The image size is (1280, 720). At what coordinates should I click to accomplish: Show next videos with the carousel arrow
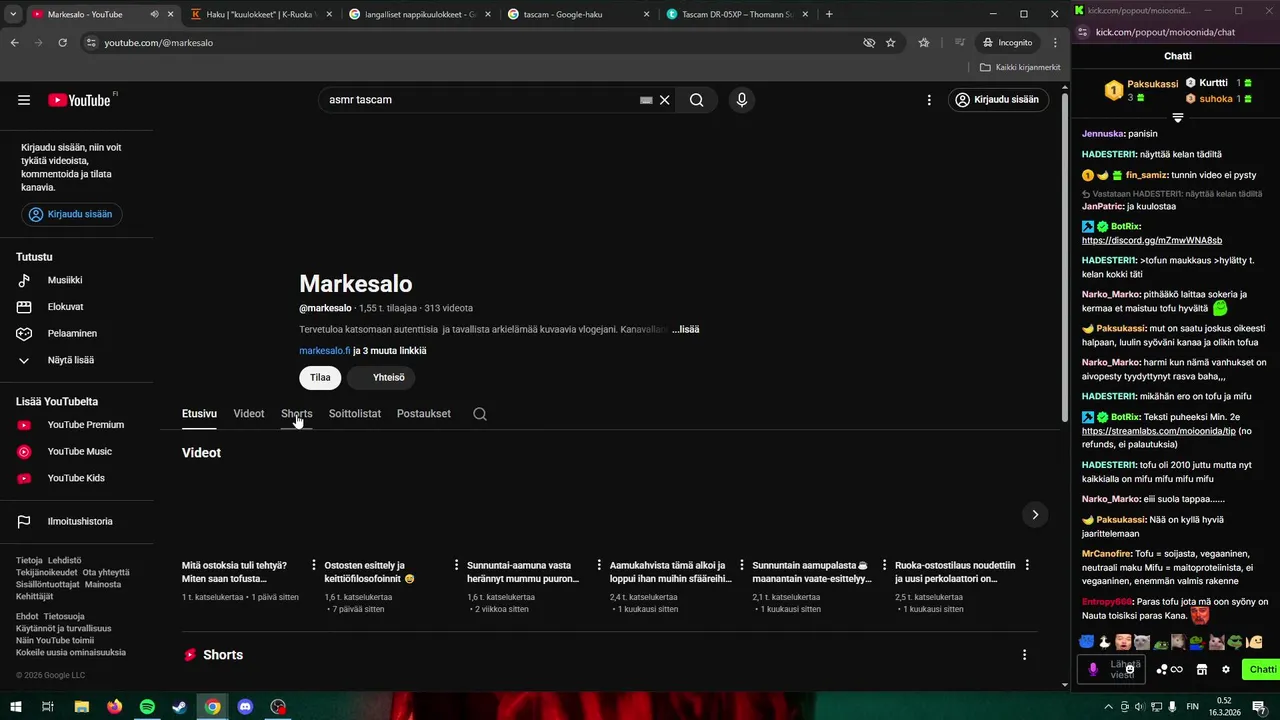[1035, 514]
